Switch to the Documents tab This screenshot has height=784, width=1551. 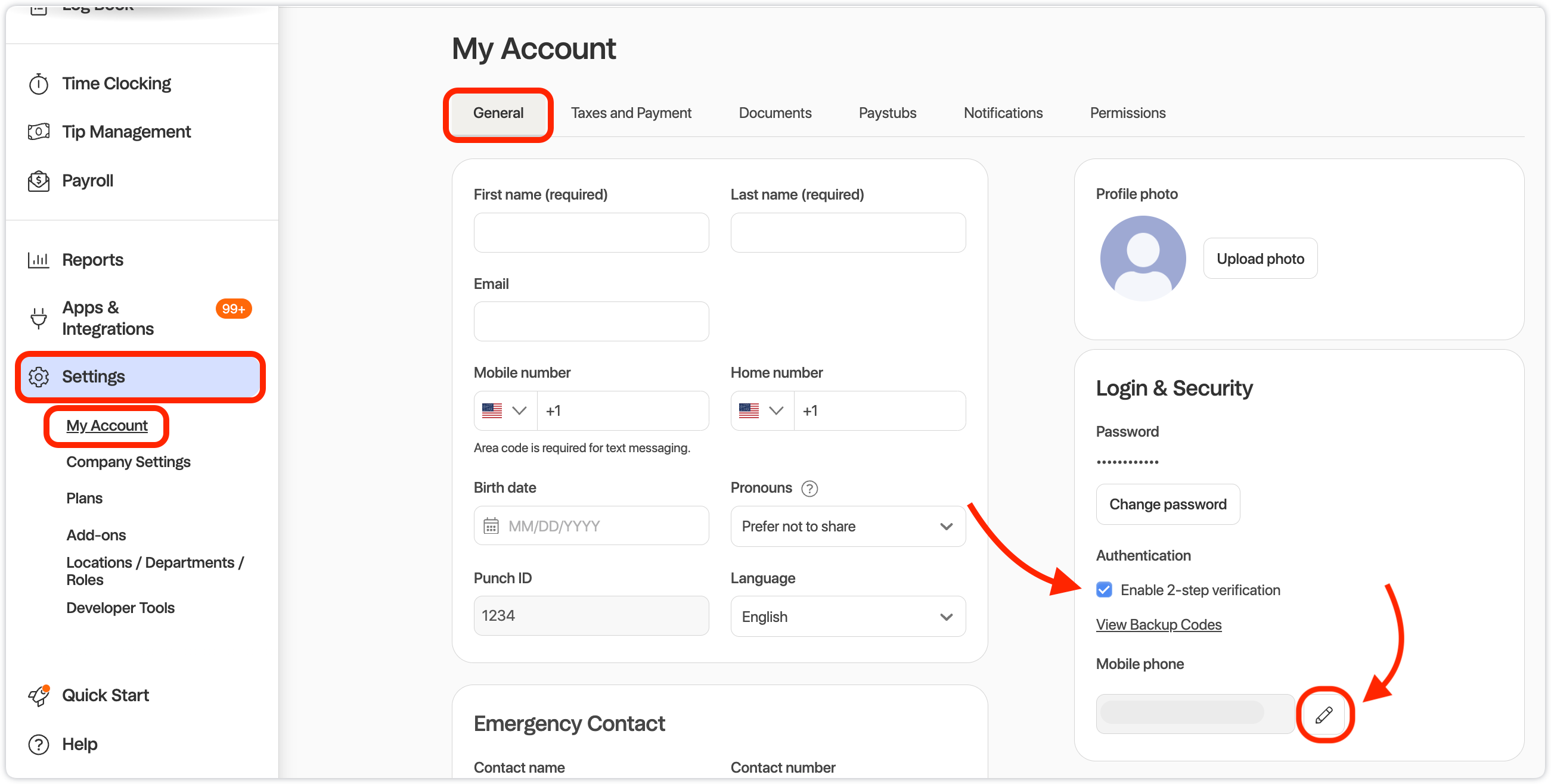[775, 113]
